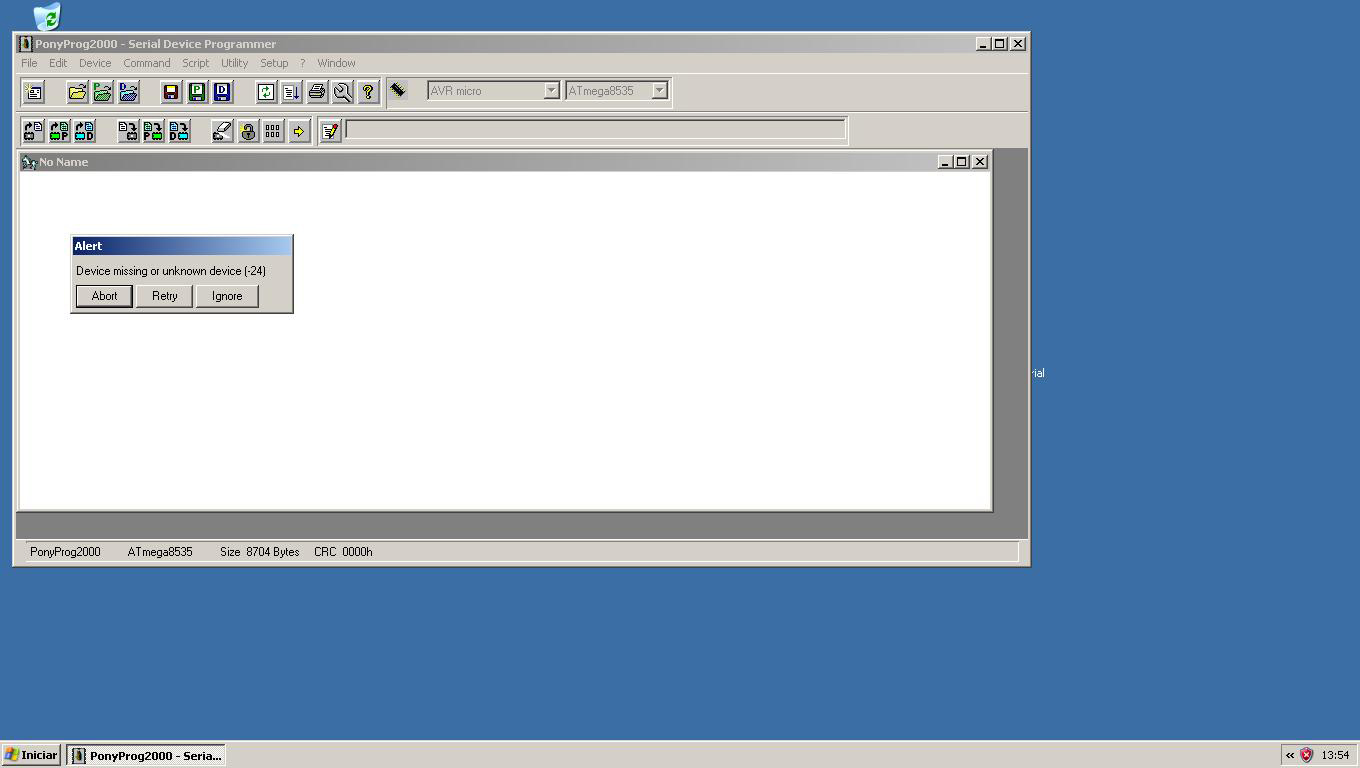Viewport: 1360px width, 768px height.
Task: Click the Print icon
Action: coord(317,92)
